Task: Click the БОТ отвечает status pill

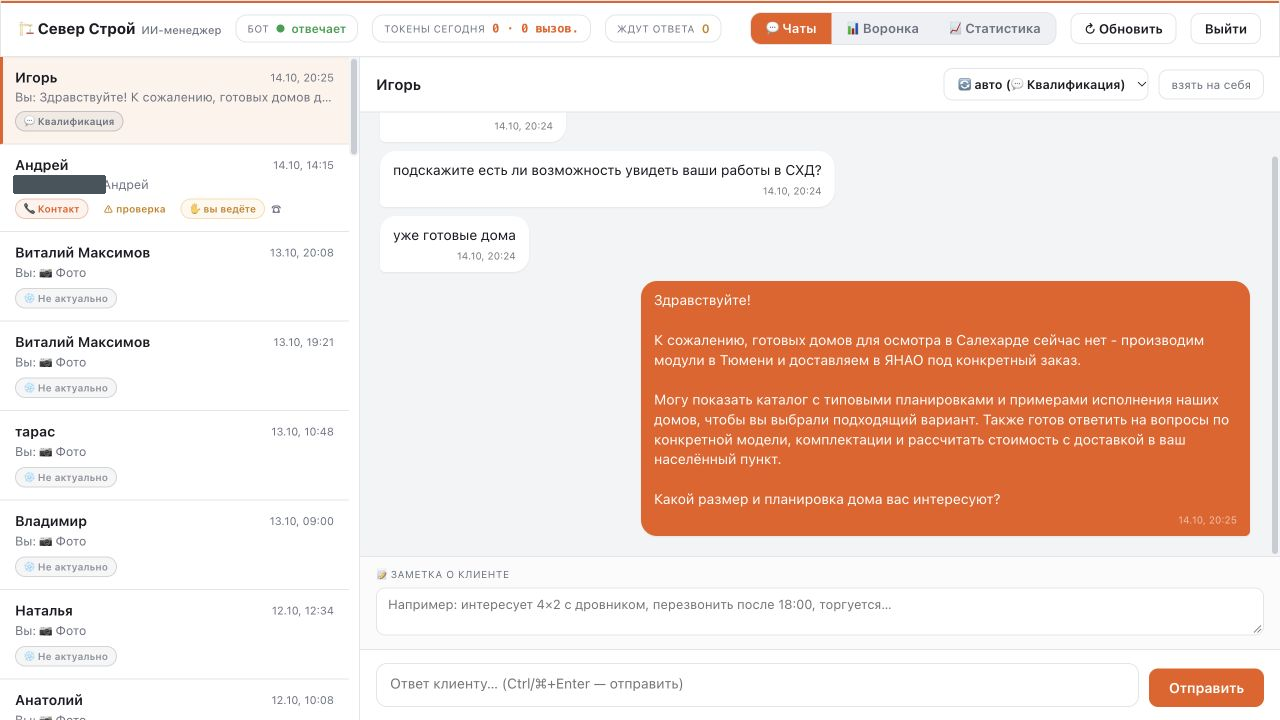Action: tap(296, 29)
